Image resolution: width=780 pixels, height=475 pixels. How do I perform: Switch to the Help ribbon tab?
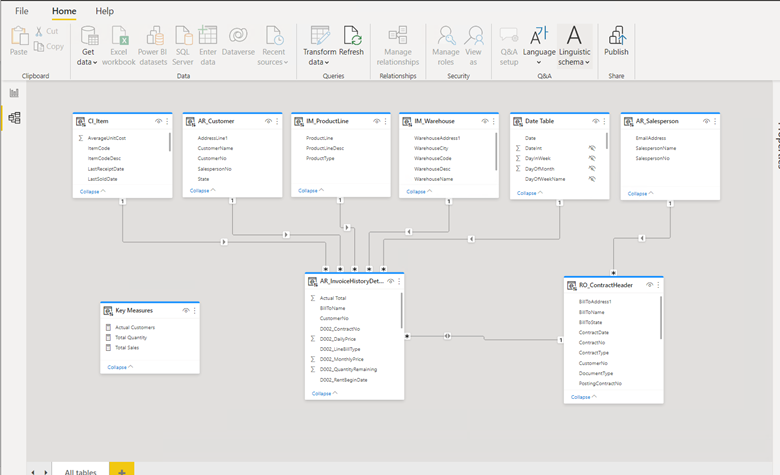click(104, 11)
